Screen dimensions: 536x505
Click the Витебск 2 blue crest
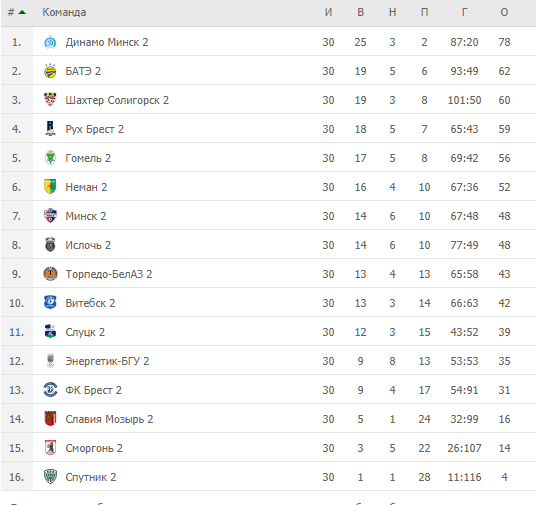click(x=50, y=303)
